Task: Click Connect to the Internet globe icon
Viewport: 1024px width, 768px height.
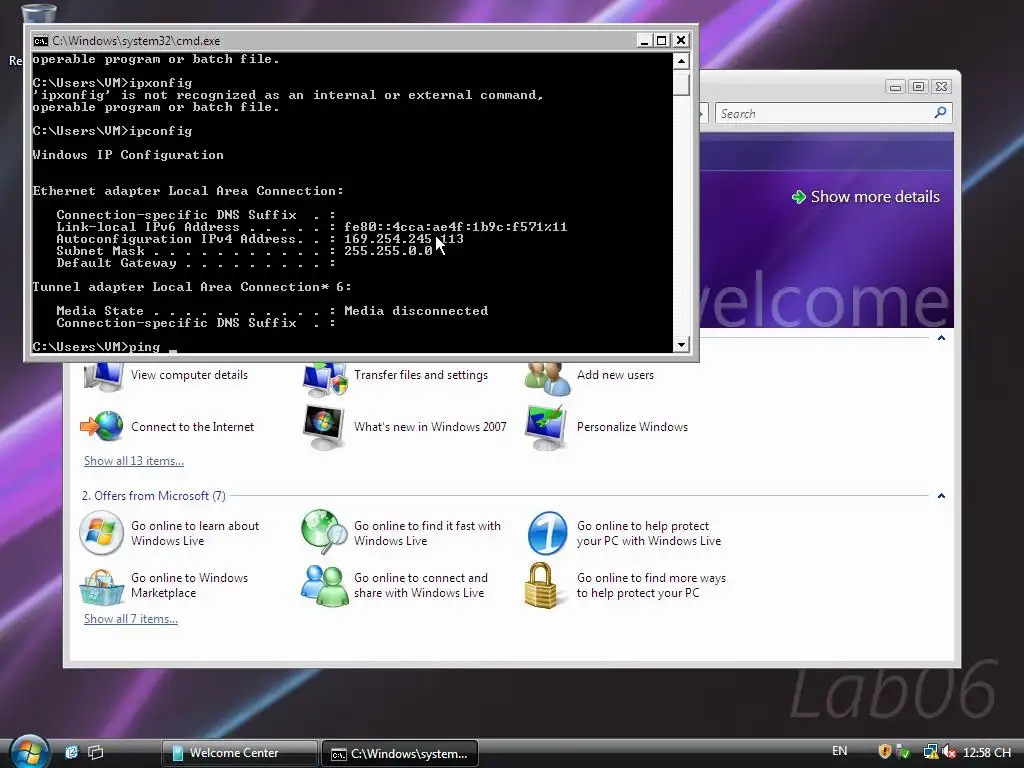Action: [102, 426]
